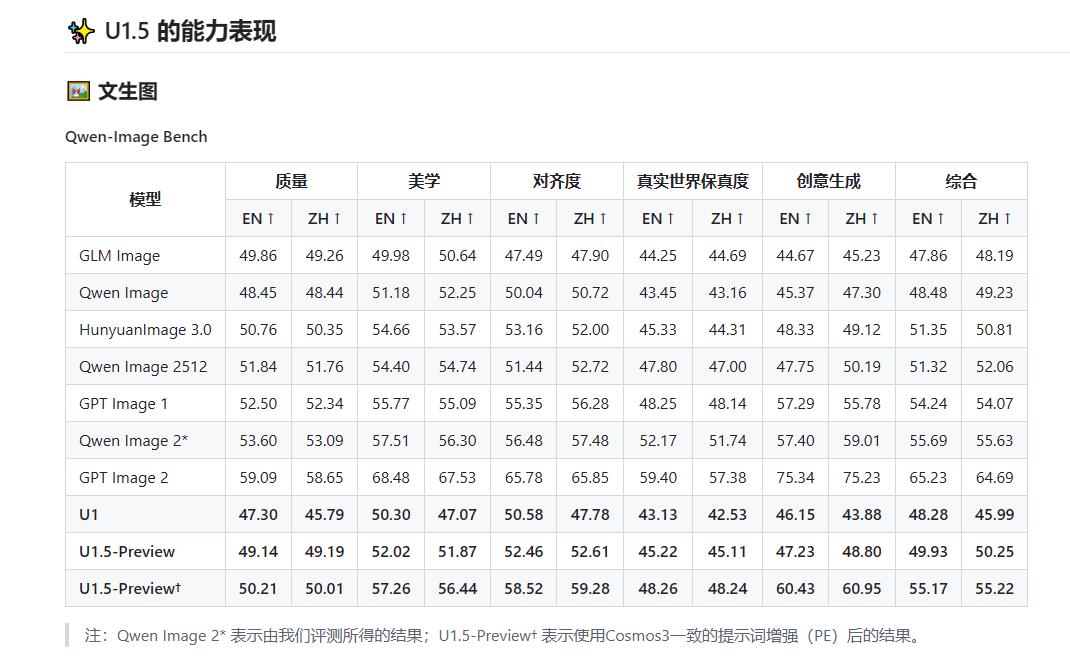
Task: Click the 创意生成 column group header
Action: tap(828, 181)
